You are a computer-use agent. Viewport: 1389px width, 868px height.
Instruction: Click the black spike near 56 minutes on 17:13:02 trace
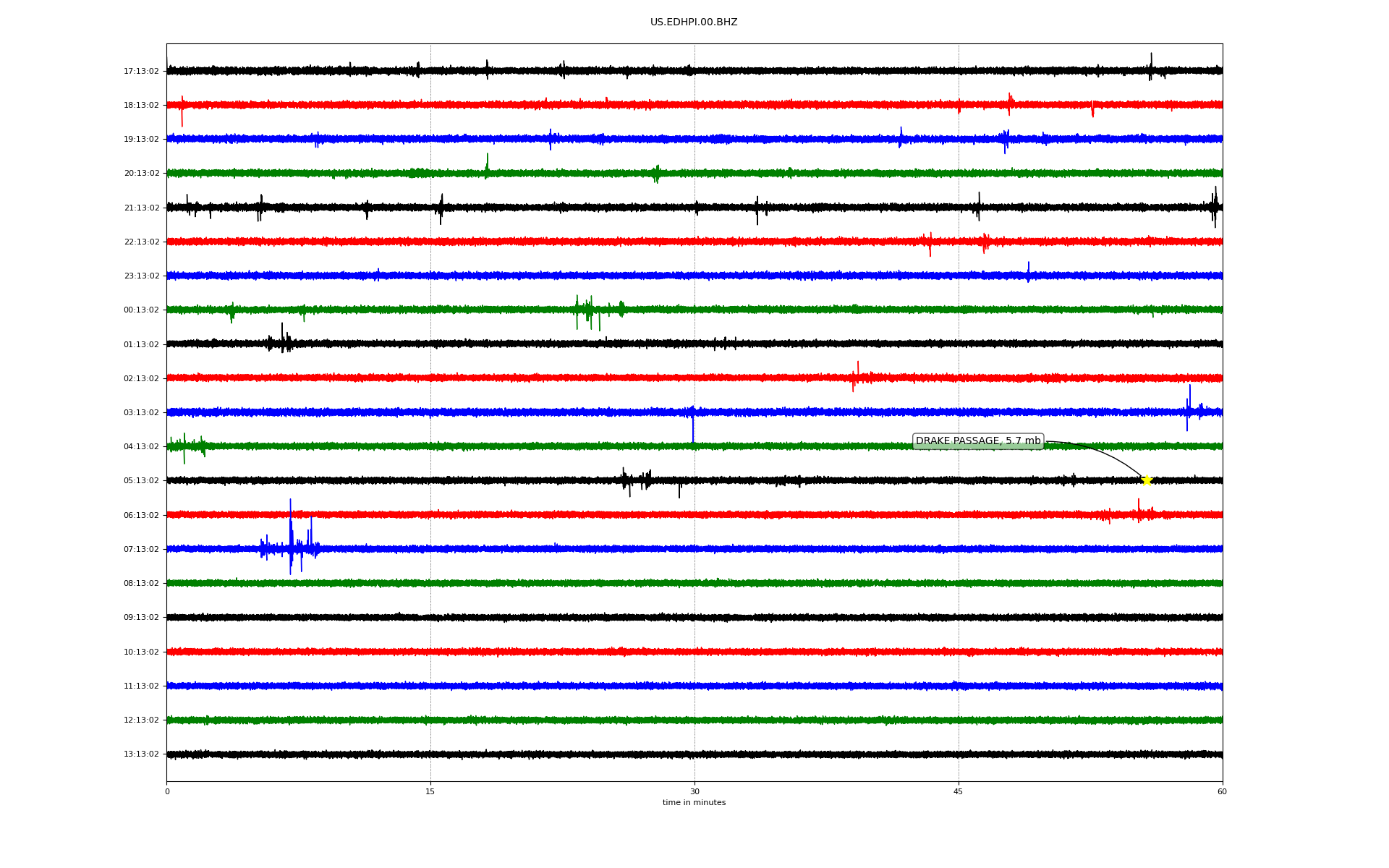(1151, 67)
